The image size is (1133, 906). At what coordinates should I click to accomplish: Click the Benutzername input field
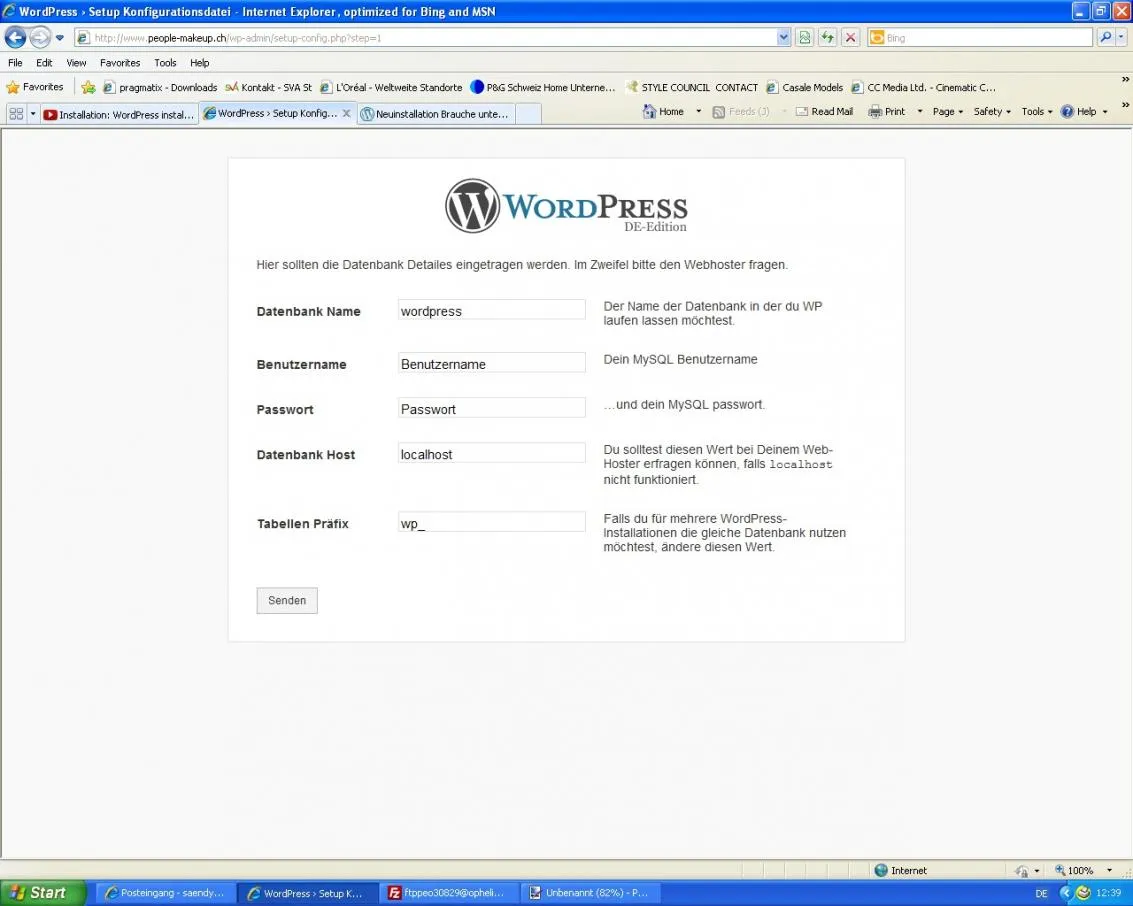(491, 363)
